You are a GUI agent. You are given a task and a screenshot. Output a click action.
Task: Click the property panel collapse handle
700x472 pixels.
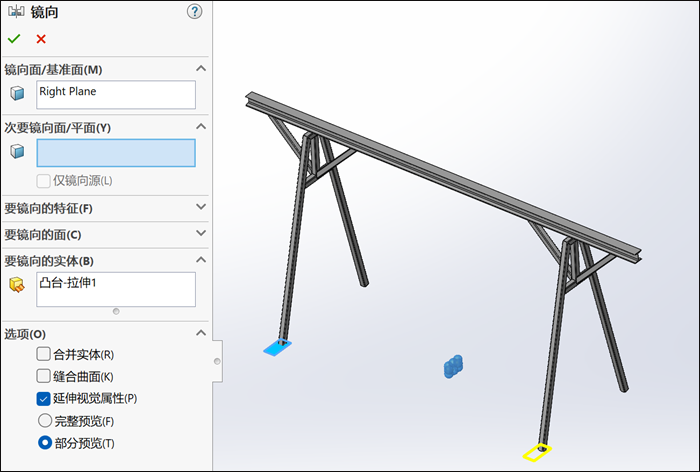coord(217,361)
